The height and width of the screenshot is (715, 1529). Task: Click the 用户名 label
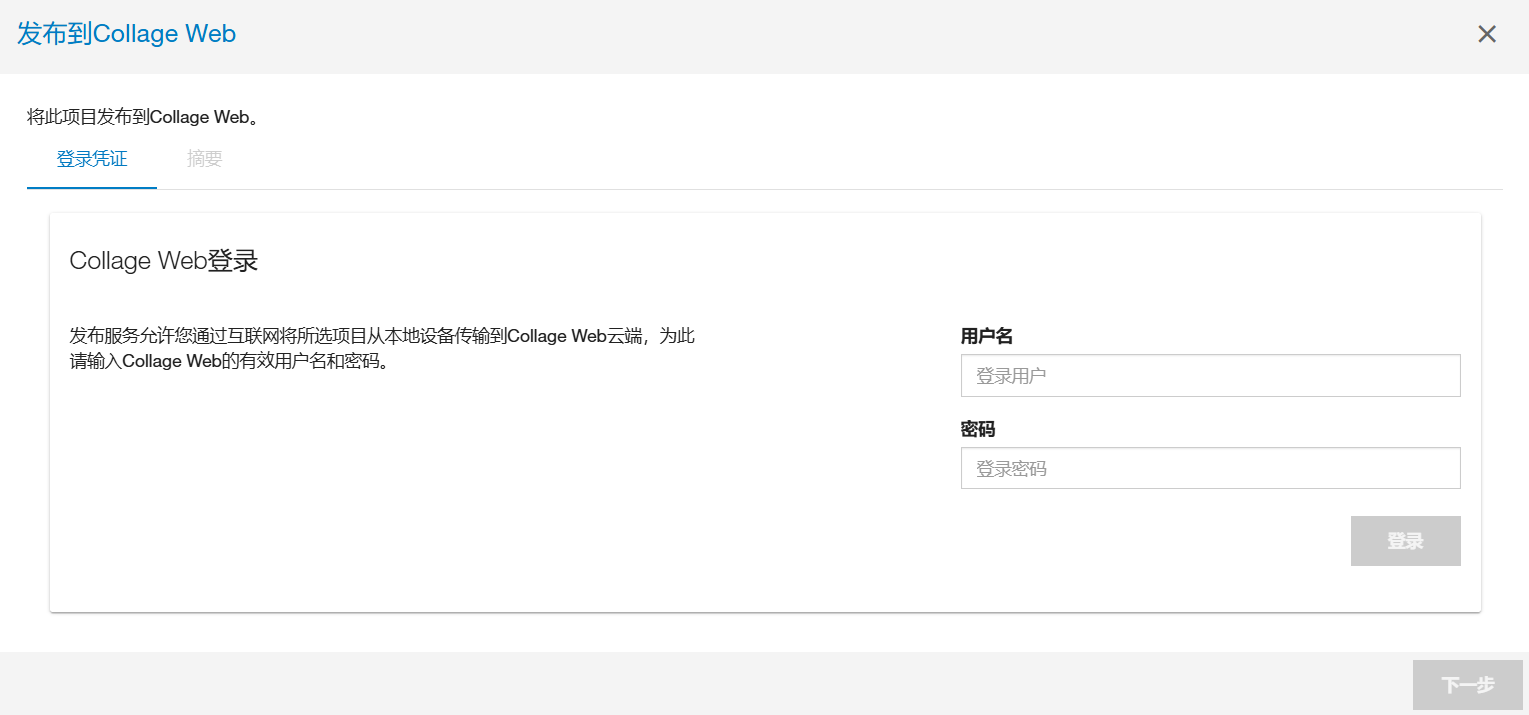987,336
